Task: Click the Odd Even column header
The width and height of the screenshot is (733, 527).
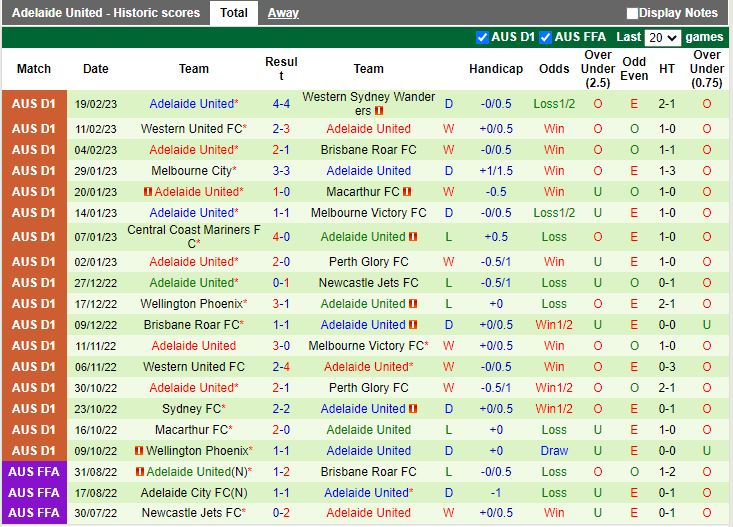Action: (634, 69)
